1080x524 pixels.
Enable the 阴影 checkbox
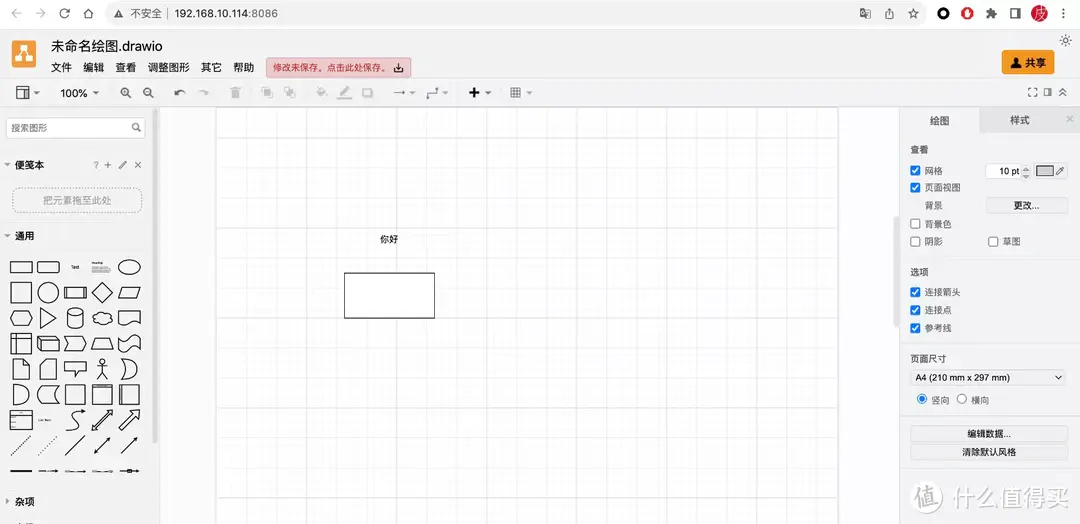[x=915, y=242]
